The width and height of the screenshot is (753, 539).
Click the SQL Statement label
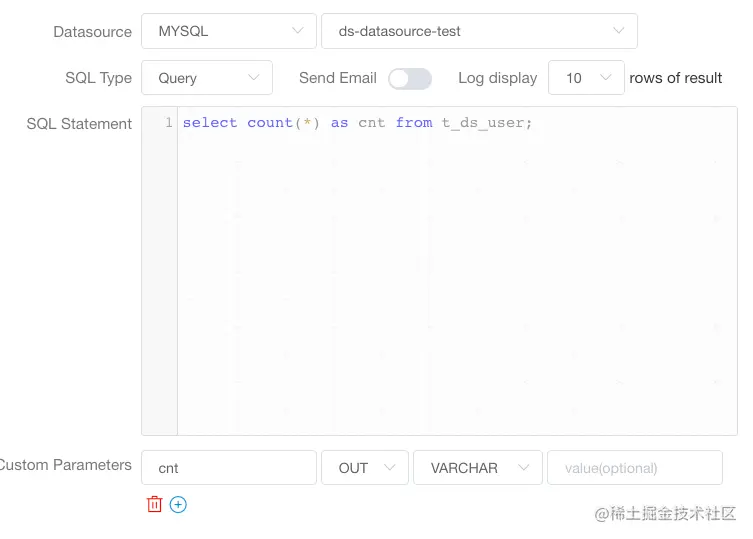click(79, 124)
